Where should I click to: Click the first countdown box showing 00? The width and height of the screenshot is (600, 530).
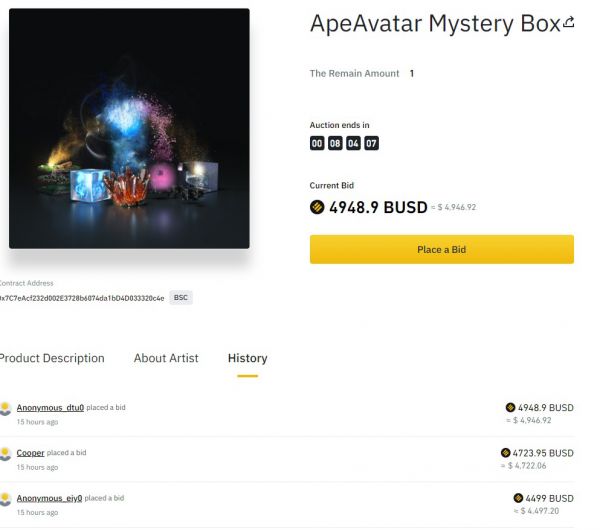pyautogui.click(x=317, y=143)
